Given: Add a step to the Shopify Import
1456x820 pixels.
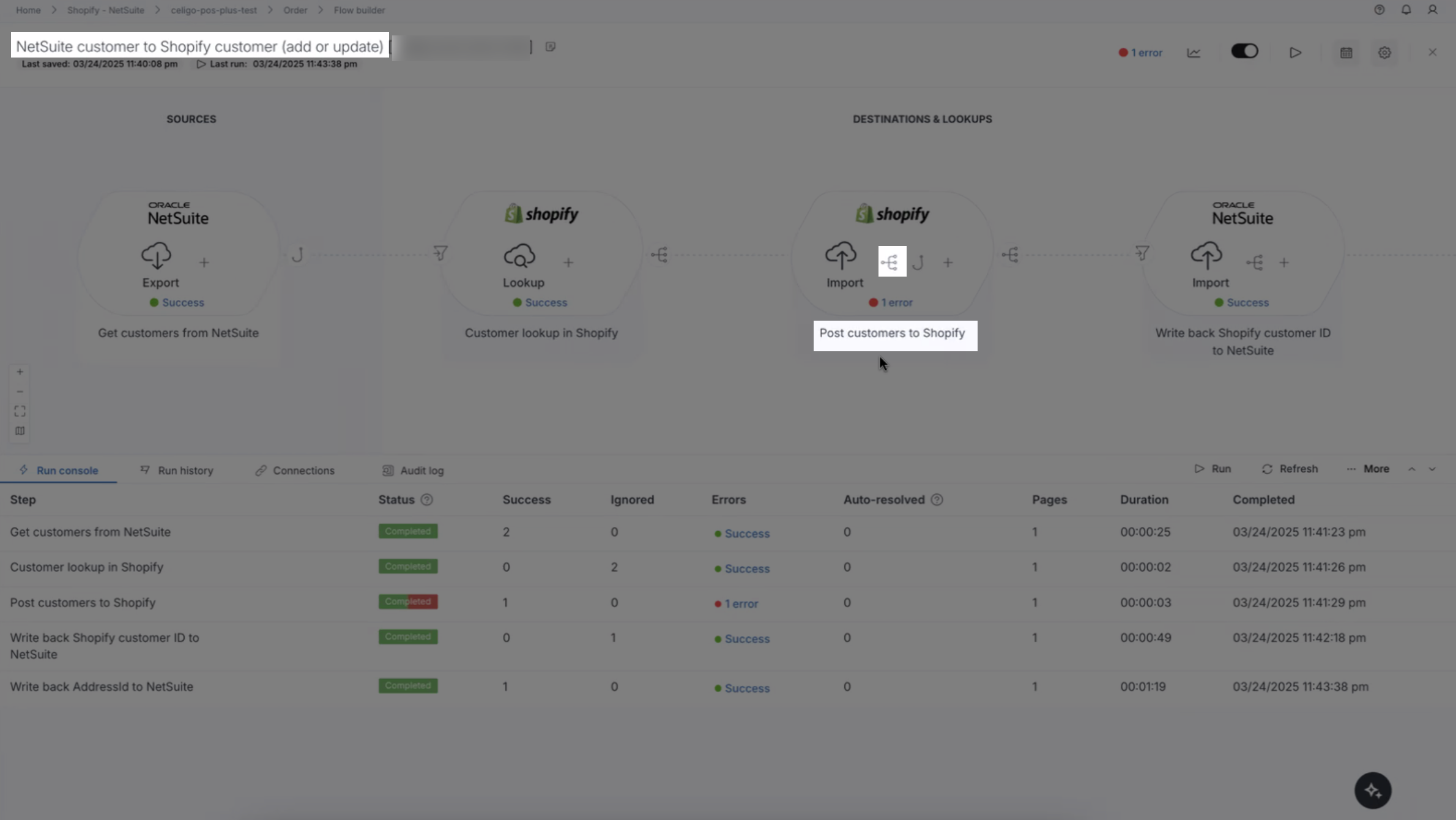Looking at the screenshot, I should 948,263.
